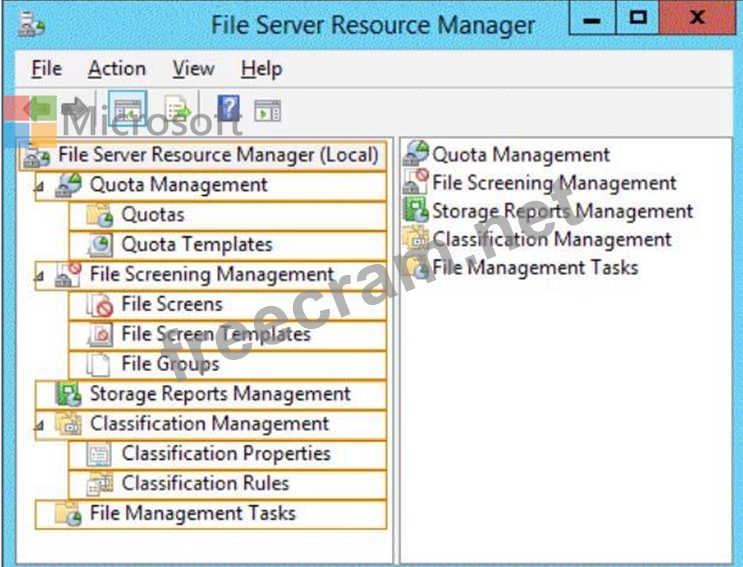The image size is (743, 567).
Task: Click the Export List toolbar icon
Action: 178,109
